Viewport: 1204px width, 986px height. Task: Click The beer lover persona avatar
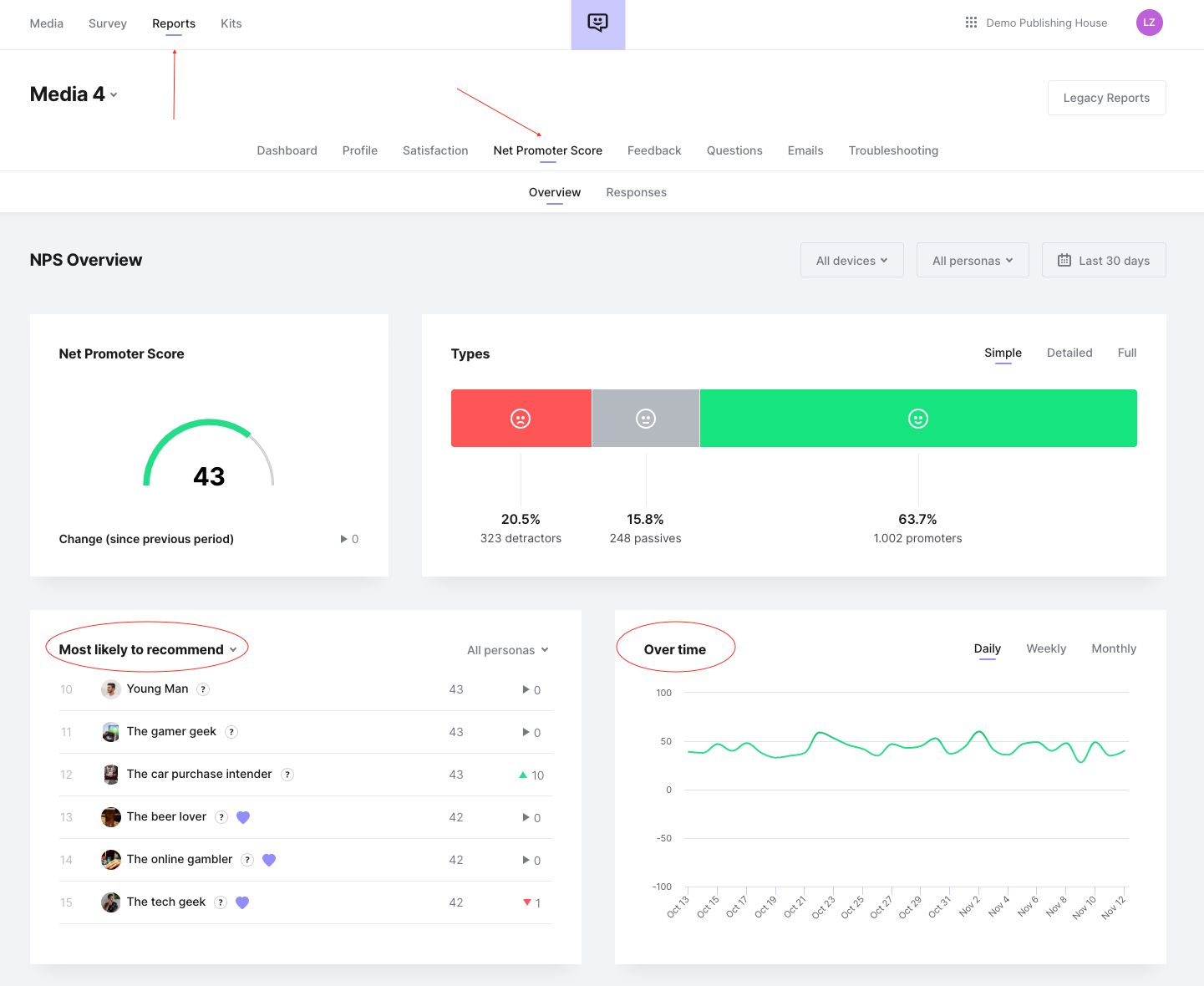[111, 817]
